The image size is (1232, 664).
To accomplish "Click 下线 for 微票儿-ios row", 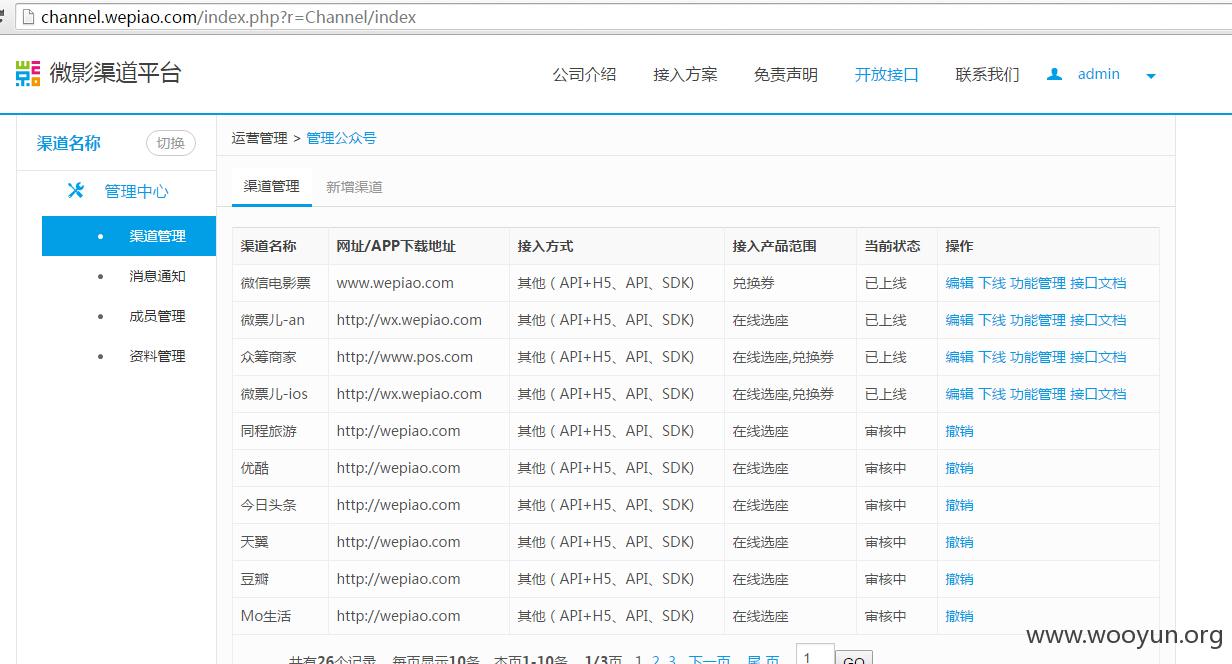I will click(992, 394).
